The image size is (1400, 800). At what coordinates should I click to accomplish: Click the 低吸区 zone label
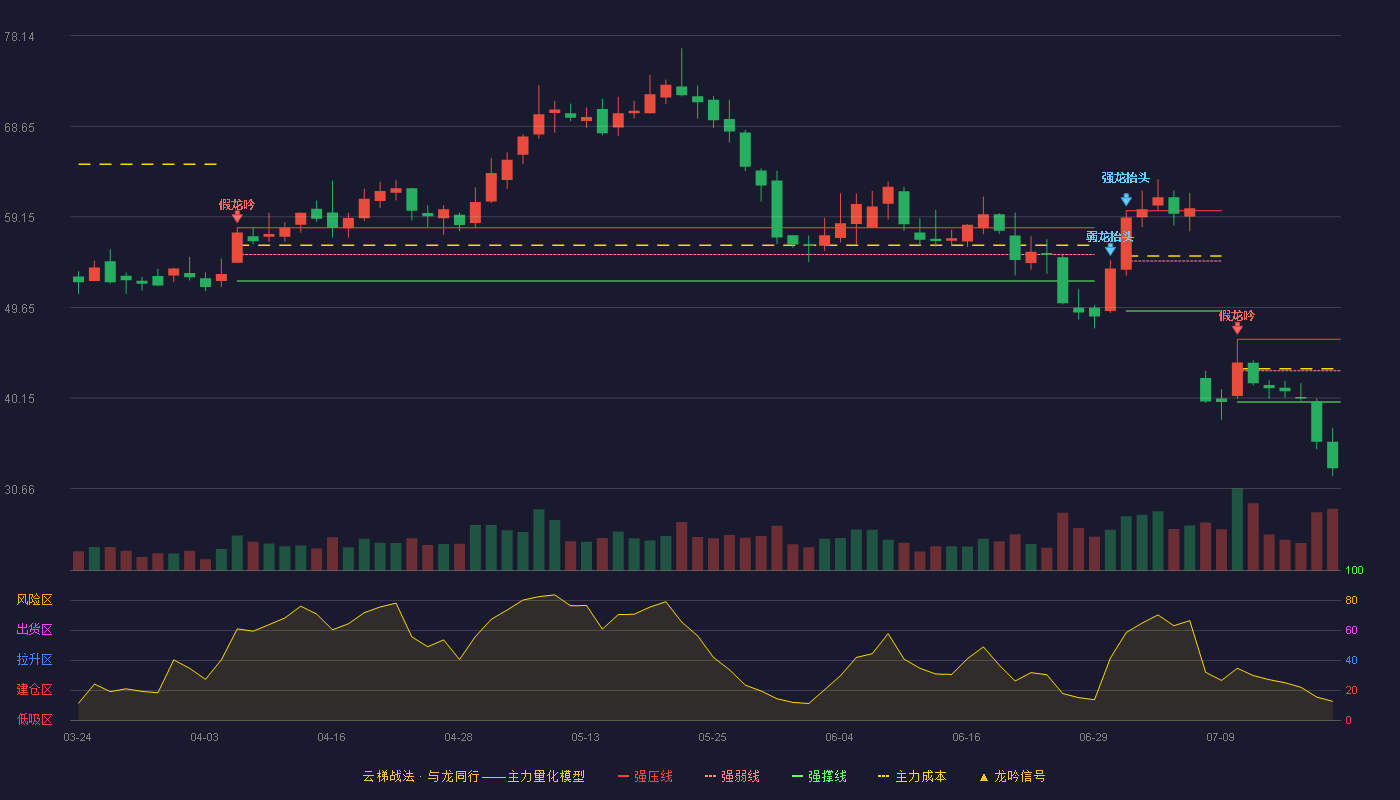pos(34,719)
